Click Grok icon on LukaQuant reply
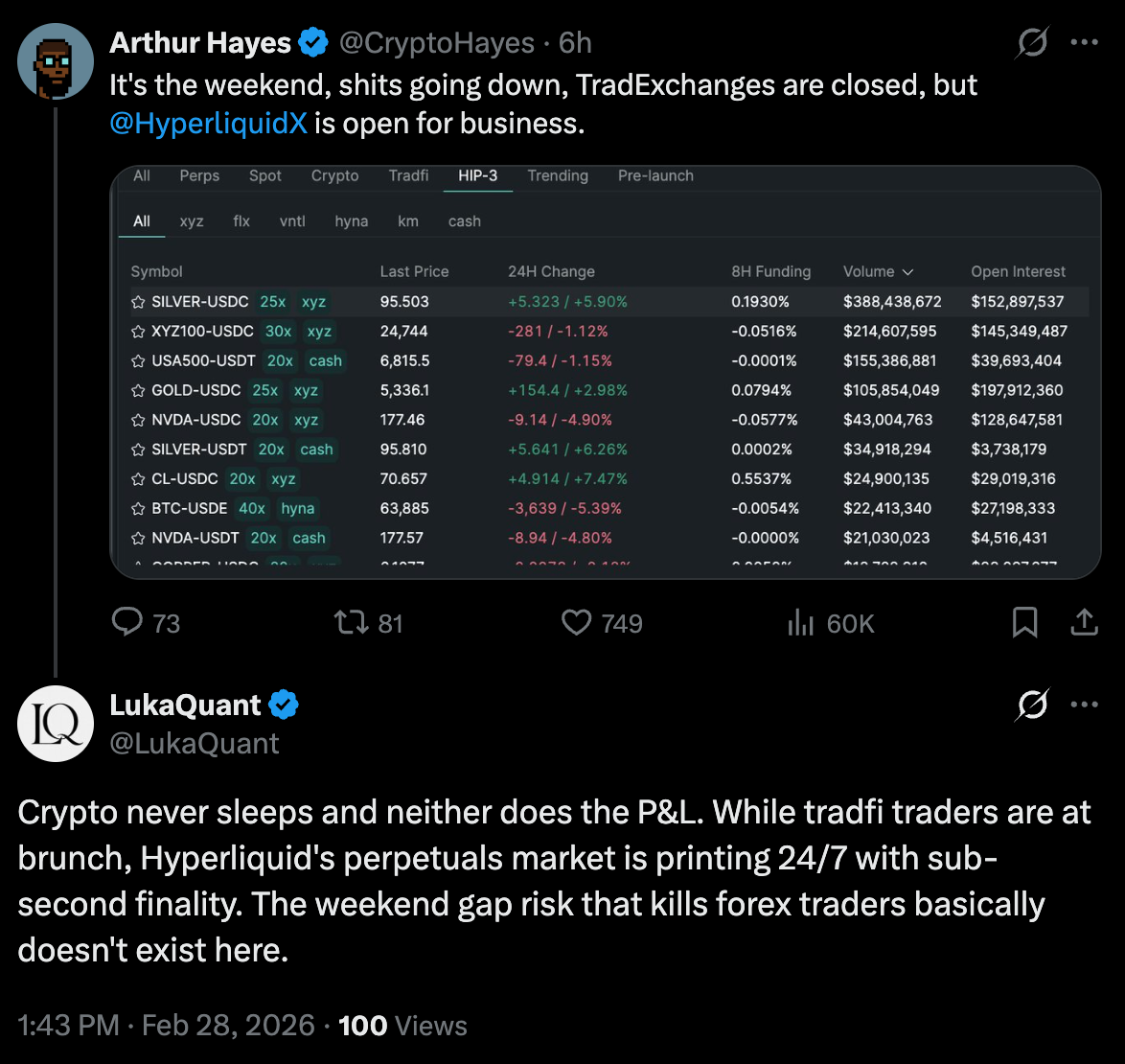The width and height of the screenshot is (1125, 1064). (1032, 705)
